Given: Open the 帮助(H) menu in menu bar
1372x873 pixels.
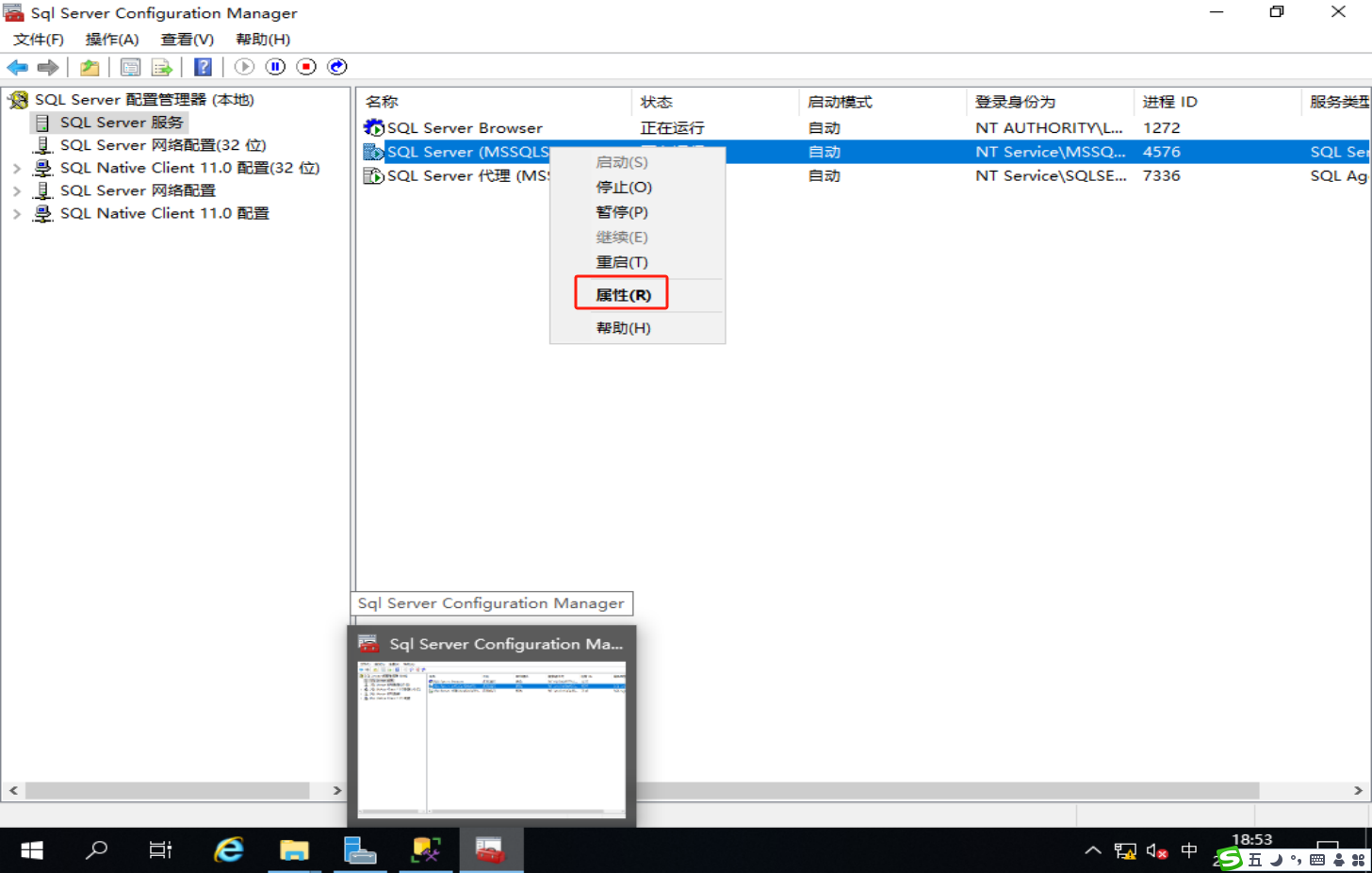Looking at the screenshot, I should click(263, 40).
